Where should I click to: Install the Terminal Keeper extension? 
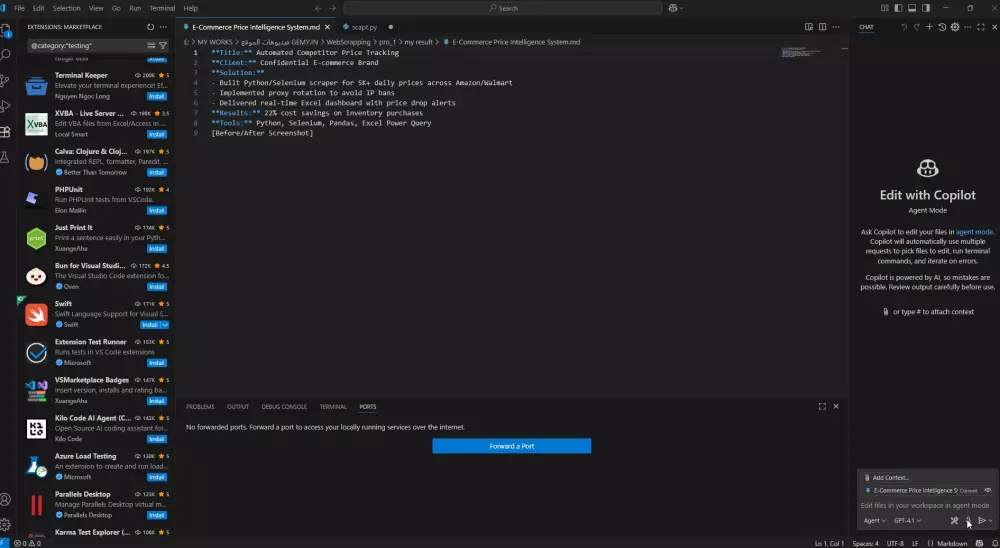click(x=157, y=96)
